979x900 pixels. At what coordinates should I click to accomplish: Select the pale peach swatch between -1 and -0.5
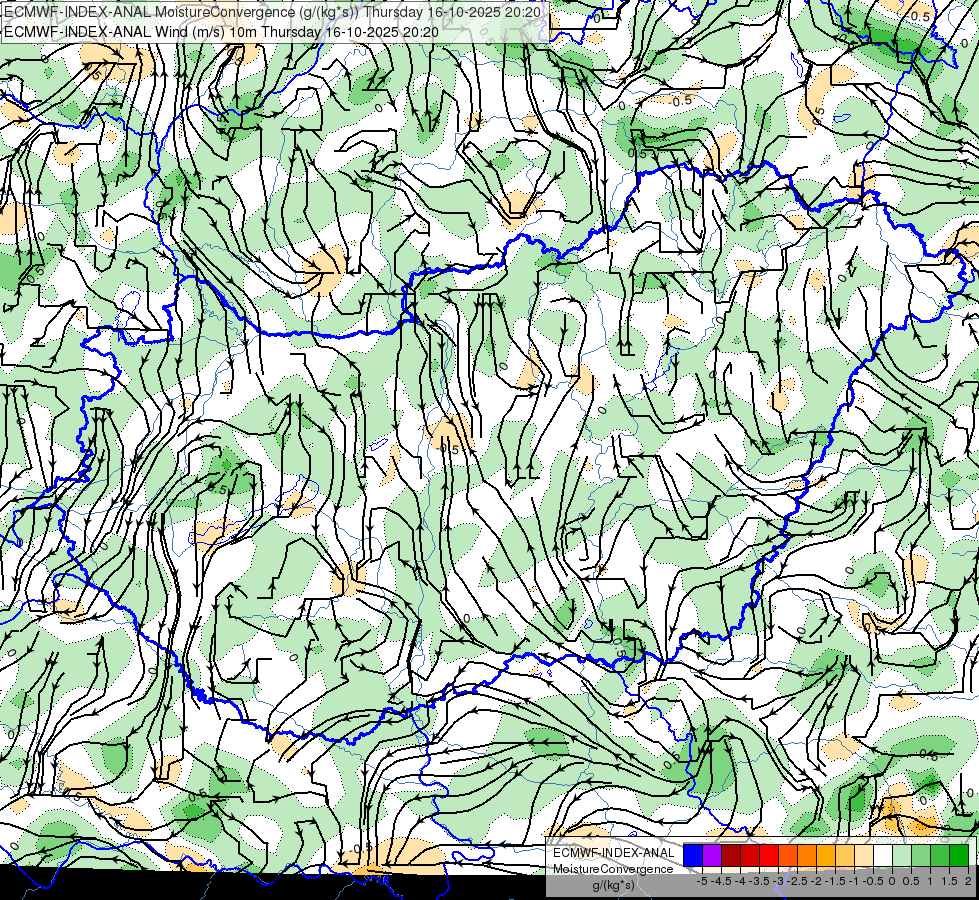[x=864, y=856]
